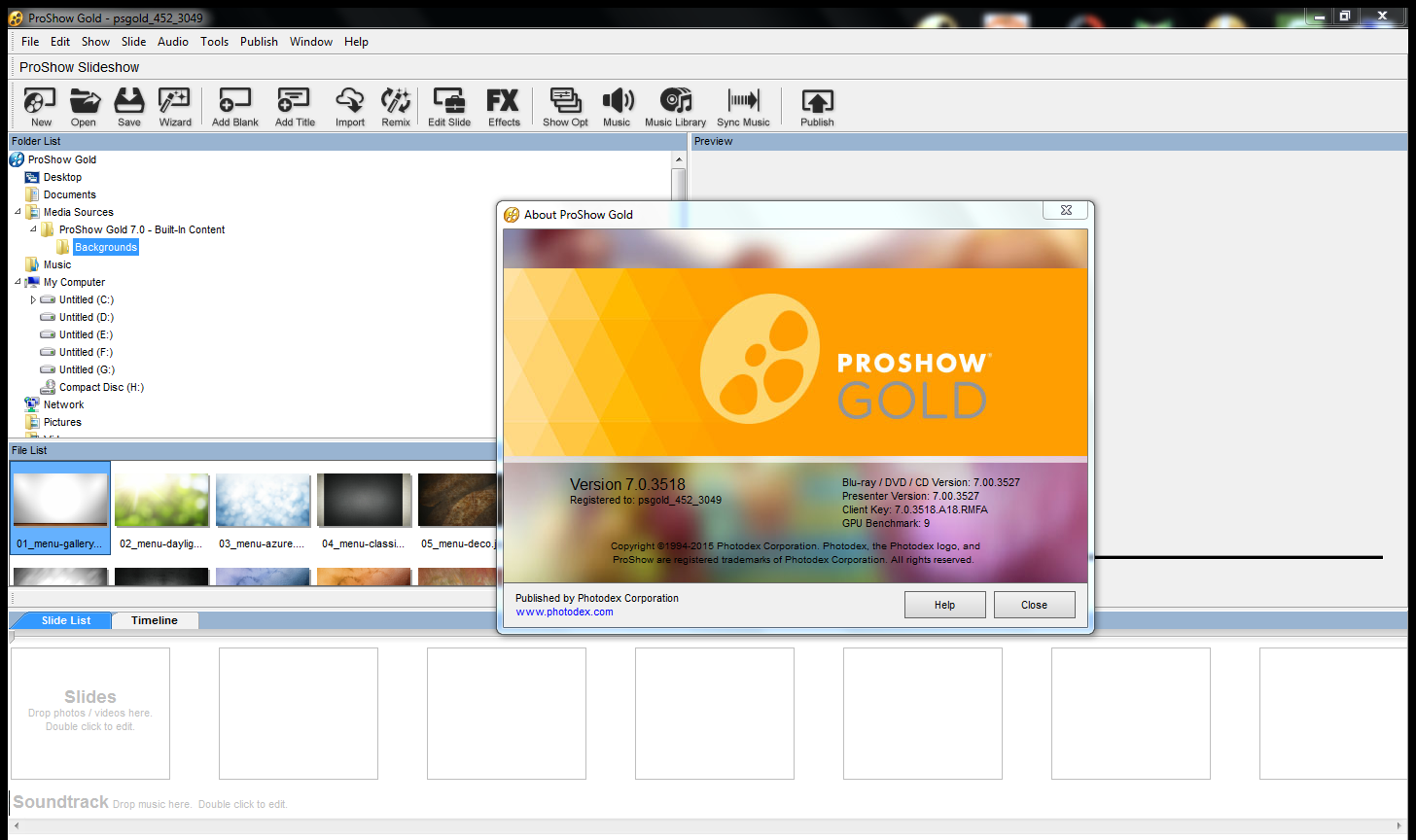Open the Edit Slide tool

449,107
